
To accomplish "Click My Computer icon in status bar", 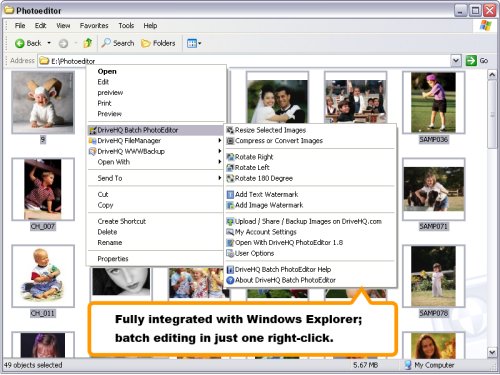I will click(x=408, y=365).
